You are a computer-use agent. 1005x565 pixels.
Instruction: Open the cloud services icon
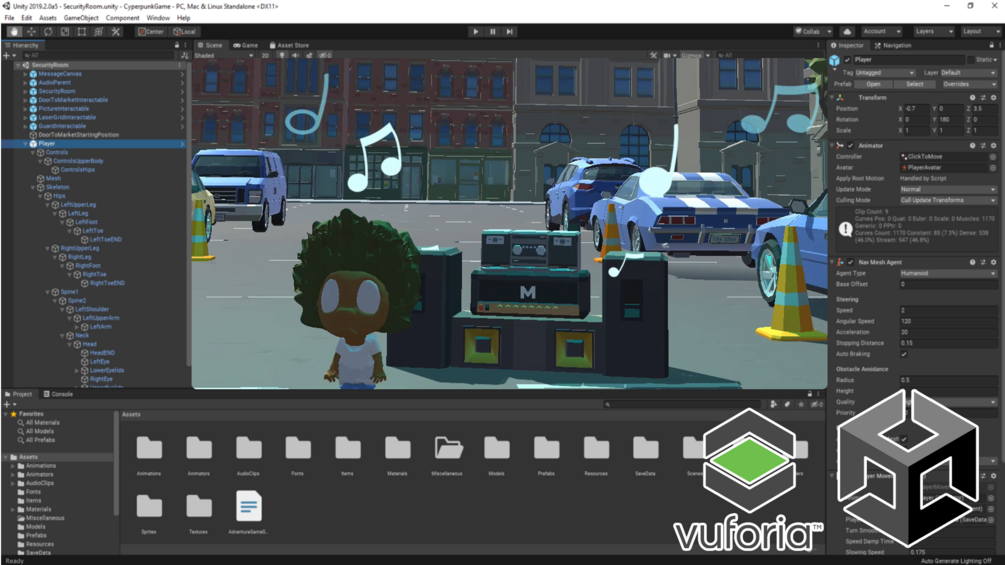tap(847, 31)
